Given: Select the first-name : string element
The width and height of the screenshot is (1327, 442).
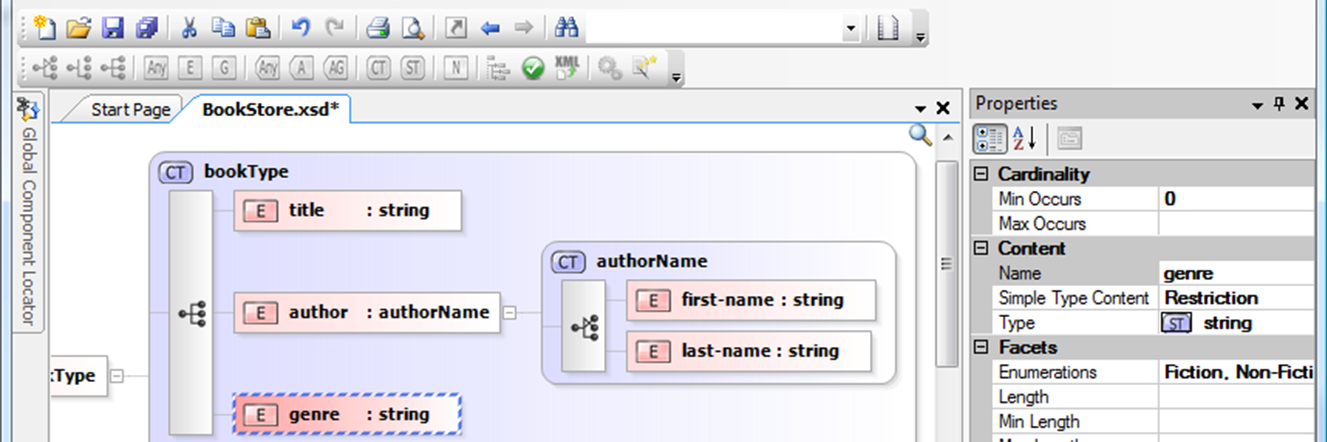Looking at the screenshot, I should [x=752, y=299].
